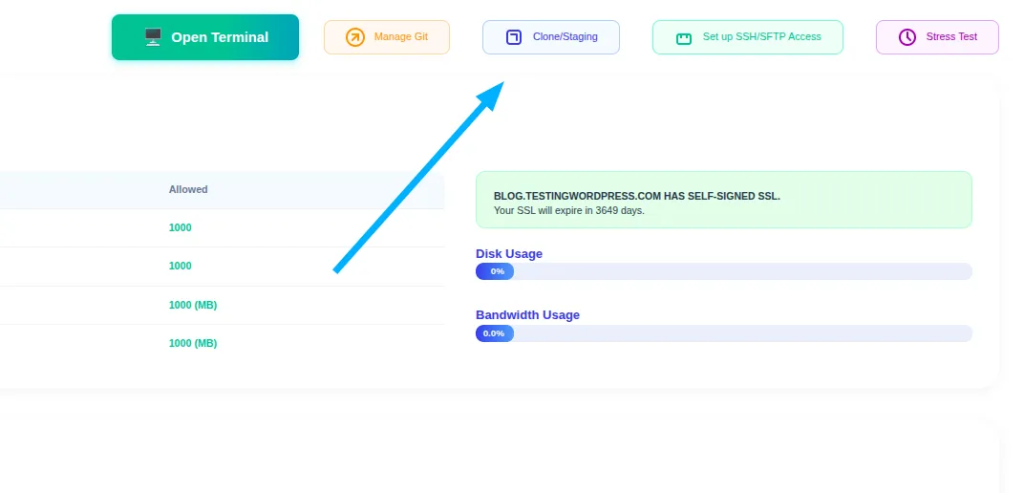Select the second 1000 value without MB
Viewport: 1024px width, 493px height.
(x=180, y=266)
